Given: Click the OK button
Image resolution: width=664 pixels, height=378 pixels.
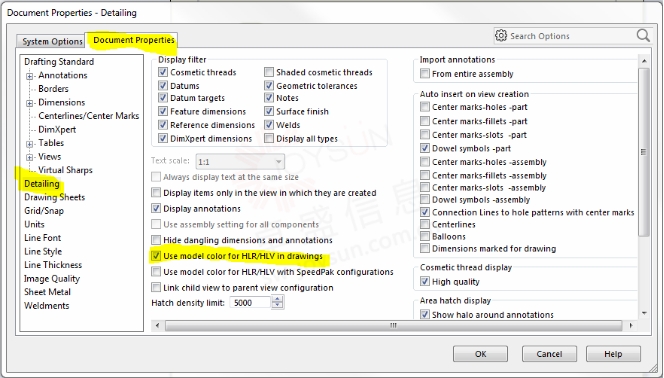Looking at the screenshot, I should click(480, 354).
